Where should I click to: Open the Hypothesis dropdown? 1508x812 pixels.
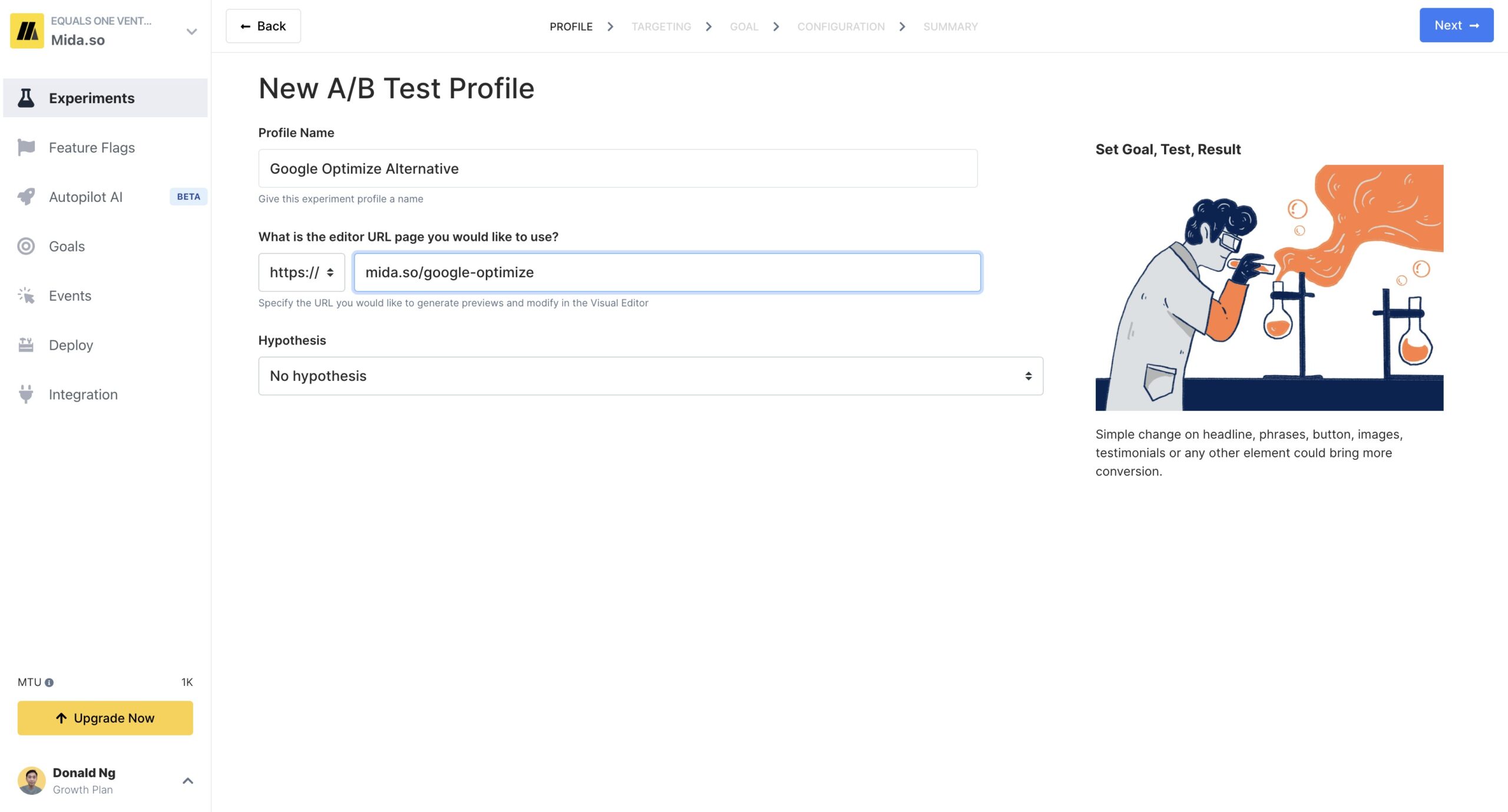[650, 376]
